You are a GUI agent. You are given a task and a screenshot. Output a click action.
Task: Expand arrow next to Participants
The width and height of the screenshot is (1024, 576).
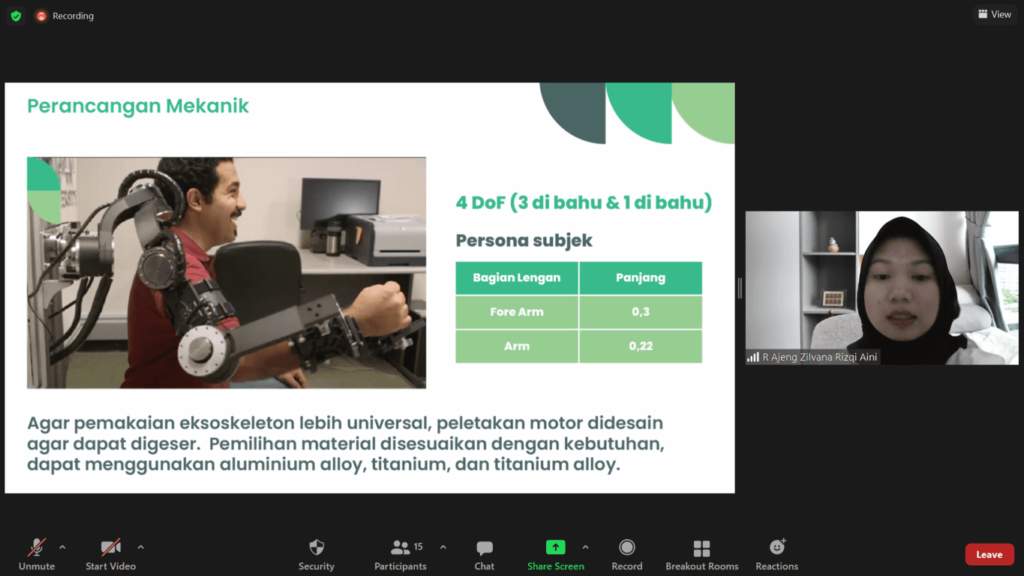point(443,547)
